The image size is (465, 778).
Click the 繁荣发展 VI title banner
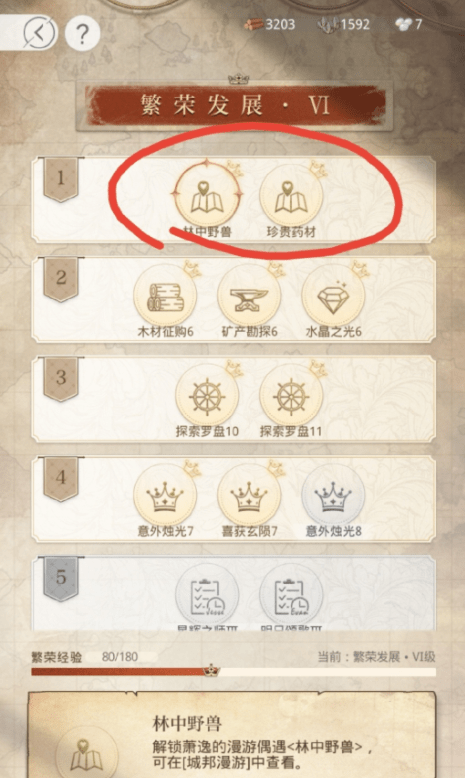click(x=235, y=105)
